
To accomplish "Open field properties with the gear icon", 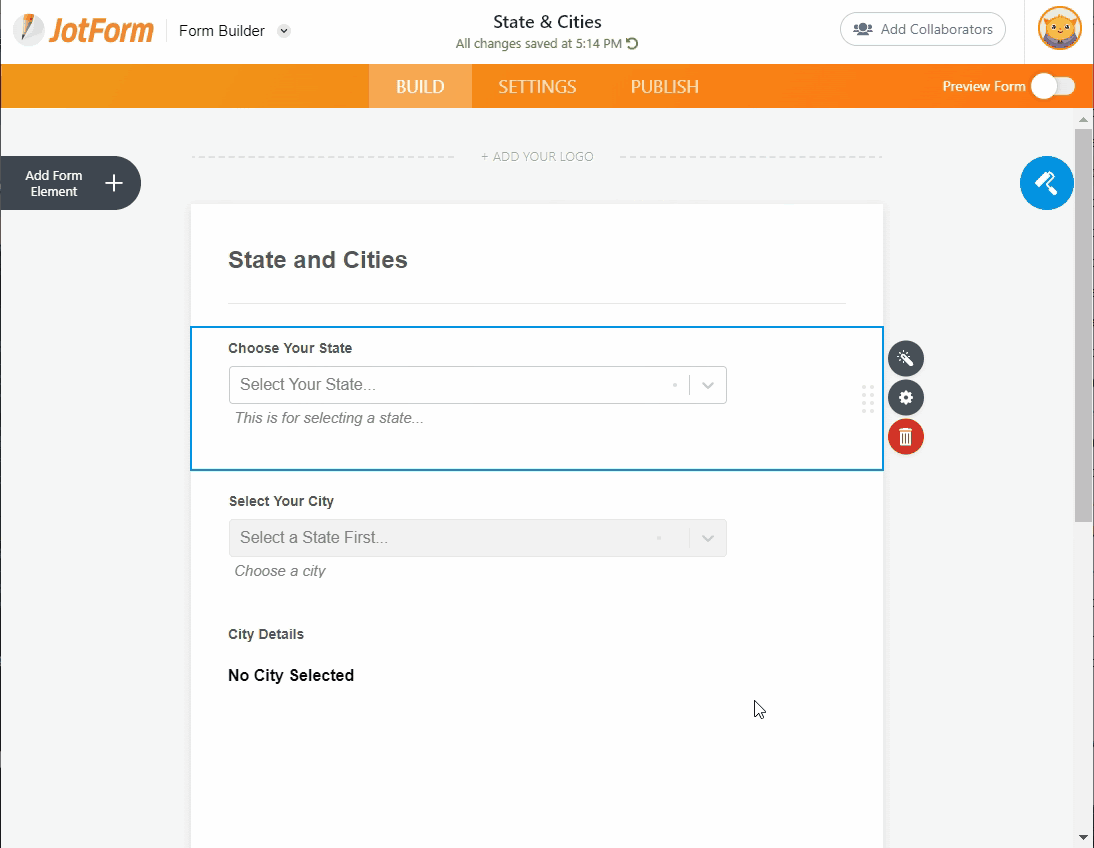I will click(x=905, y=398).
